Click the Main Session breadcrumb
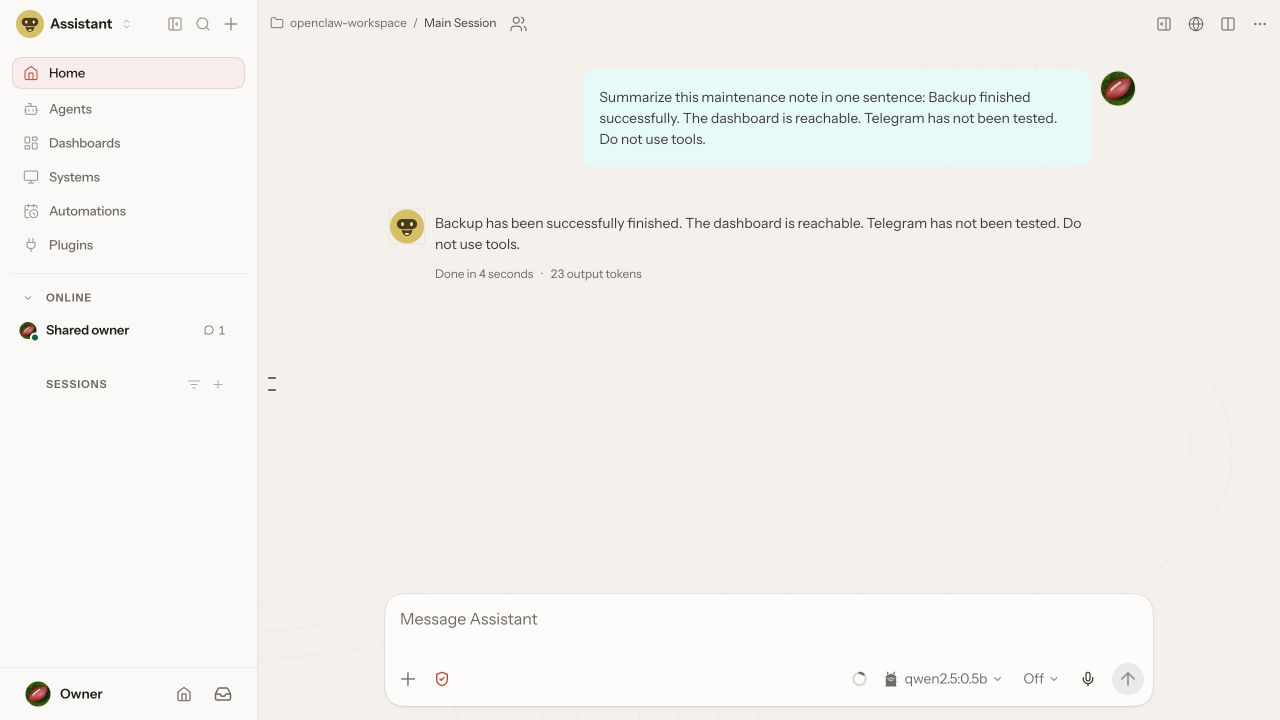This screenshot has width=1280, height=720. click(x=460, y=23)
